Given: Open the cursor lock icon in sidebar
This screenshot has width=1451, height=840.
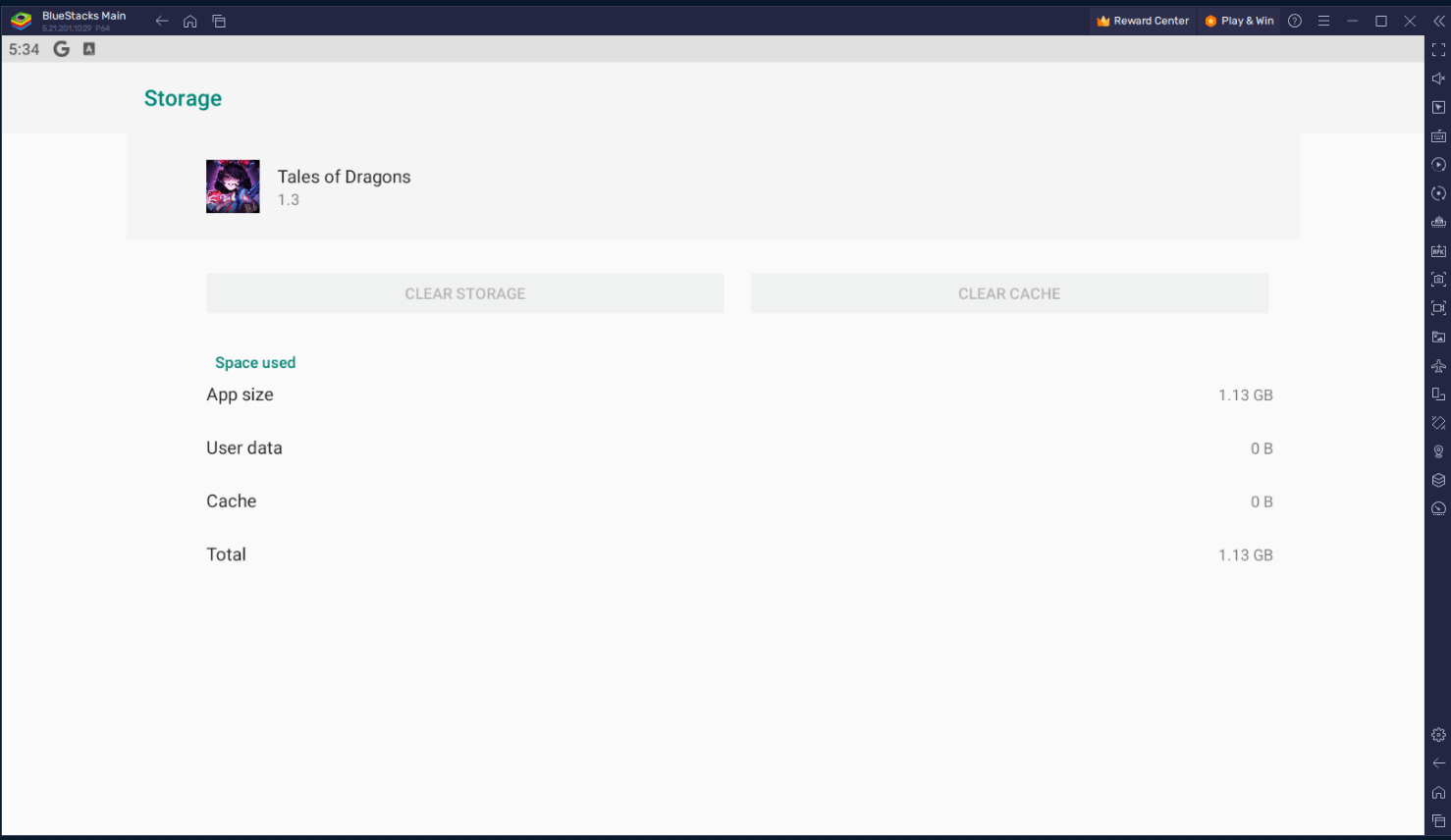Looking at the screenshot, I should (1438, 107).
